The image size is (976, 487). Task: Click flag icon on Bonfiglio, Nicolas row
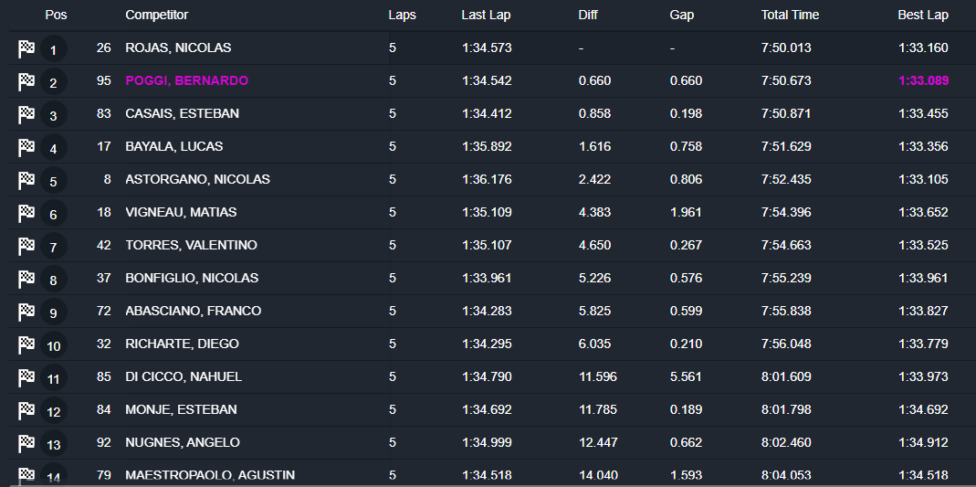click(x=26, y=279)
